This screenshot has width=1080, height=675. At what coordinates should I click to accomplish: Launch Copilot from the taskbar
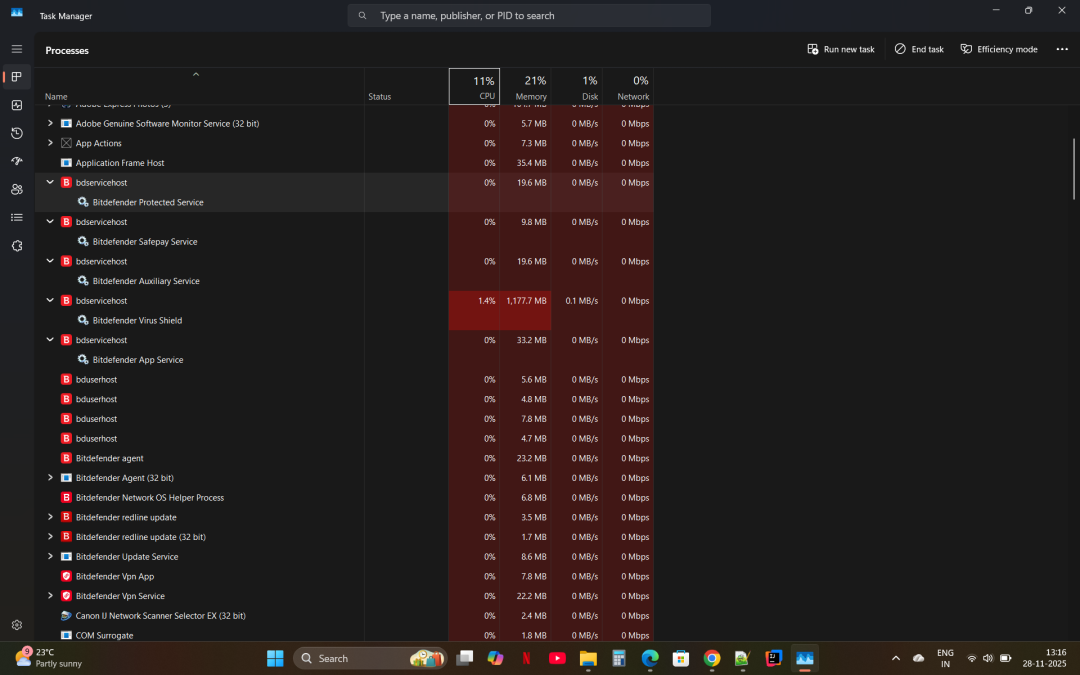click(x=495, y=658)
